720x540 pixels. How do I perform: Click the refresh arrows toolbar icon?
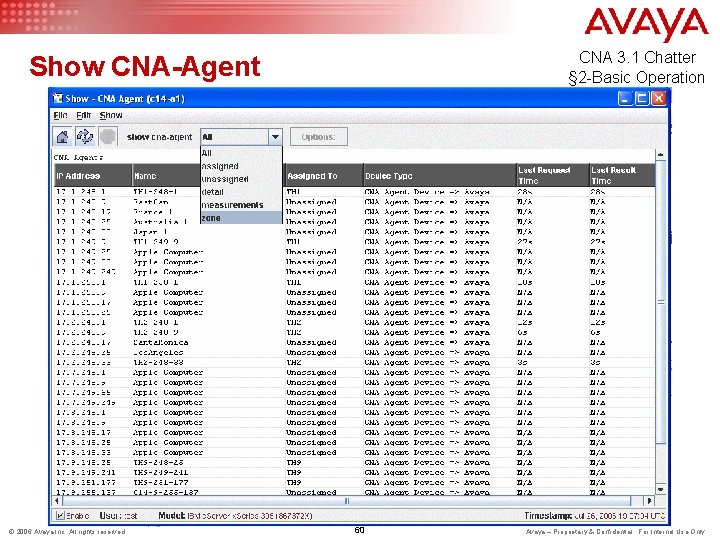point(85,136)
